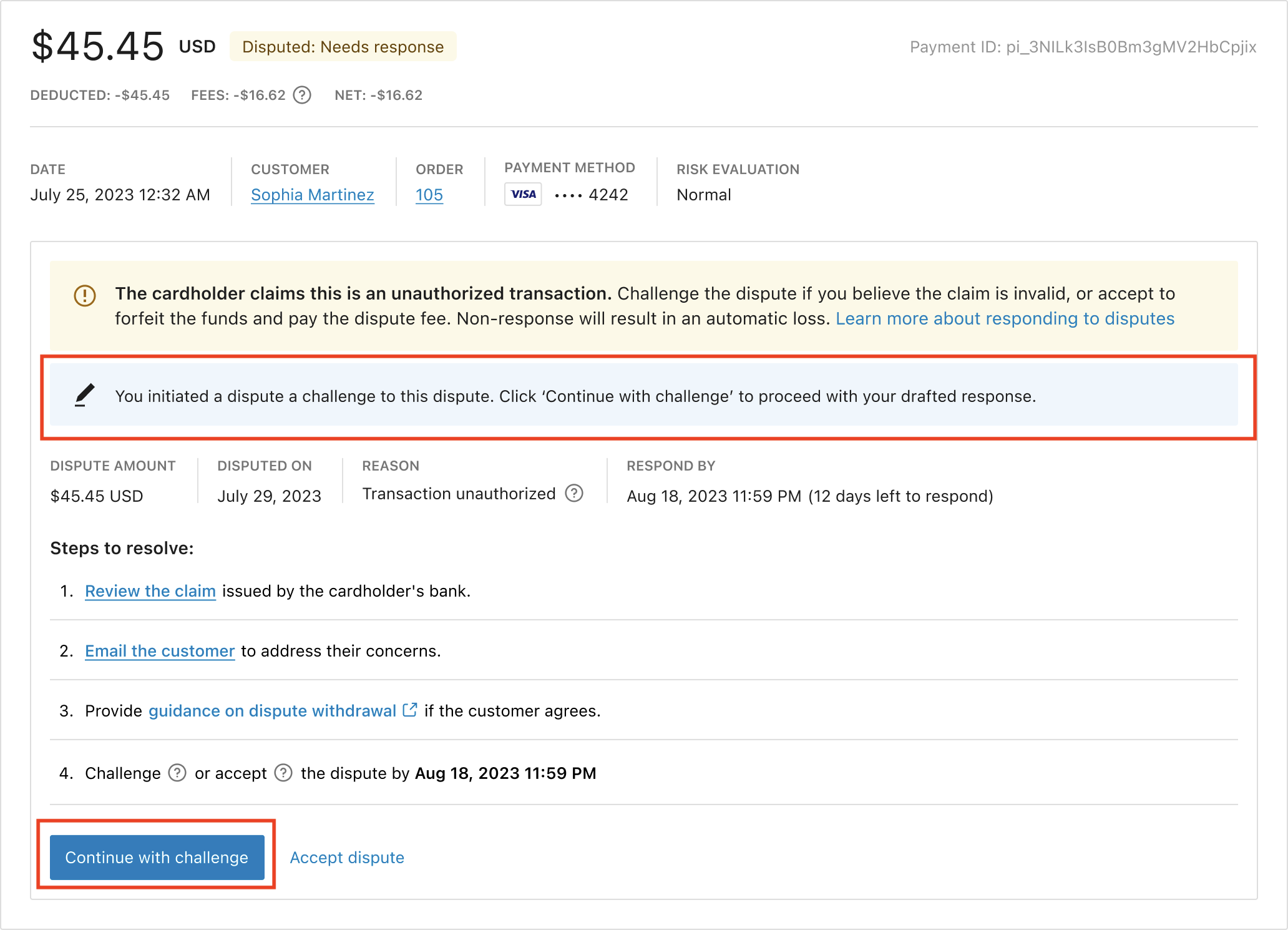Open order 105
The width and height of the screenshot is (1288, 930).
(429, 194)
